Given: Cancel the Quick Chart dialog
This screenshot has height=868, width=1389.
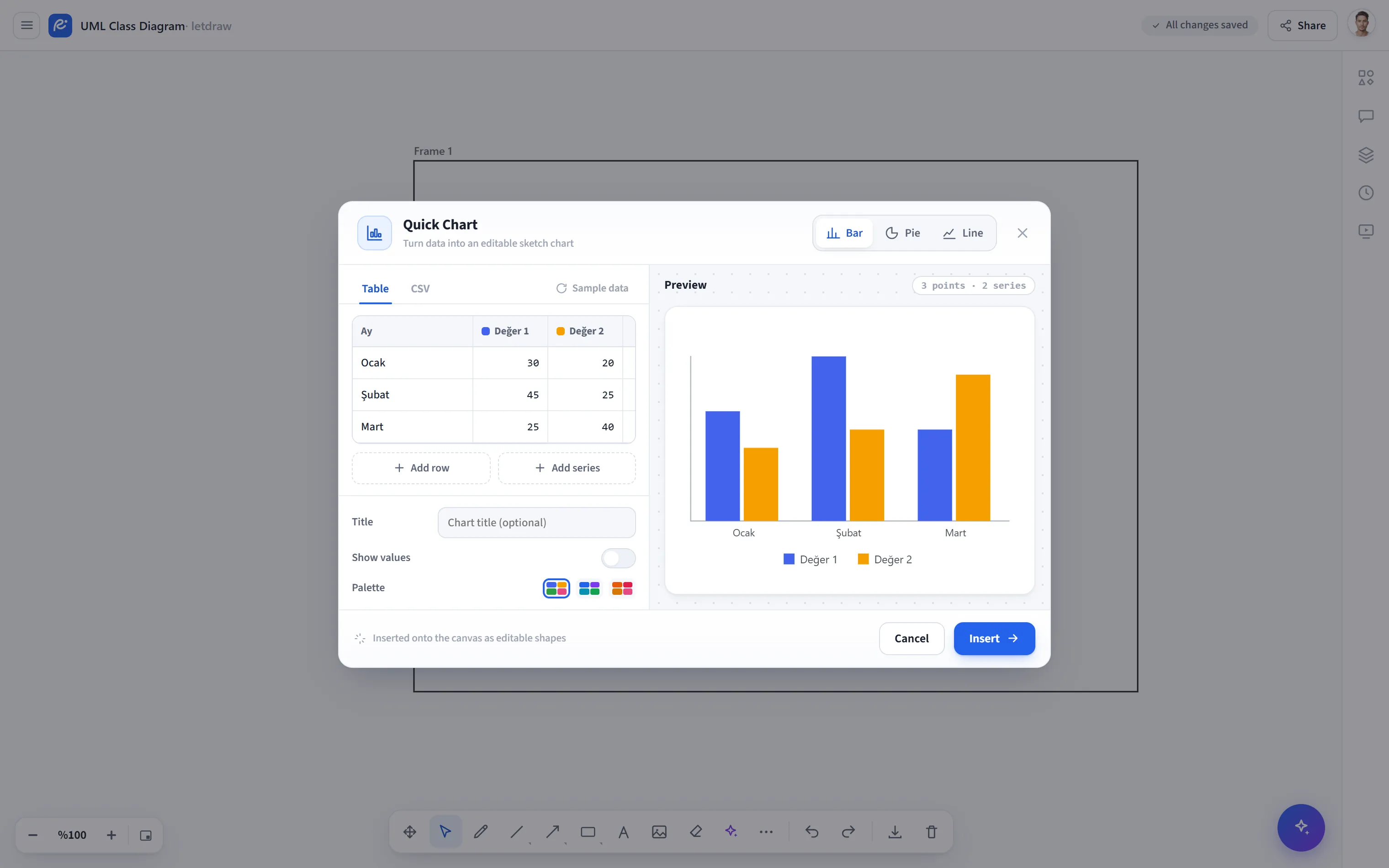Looking at the screenshot, I should [x=912, y=638].
